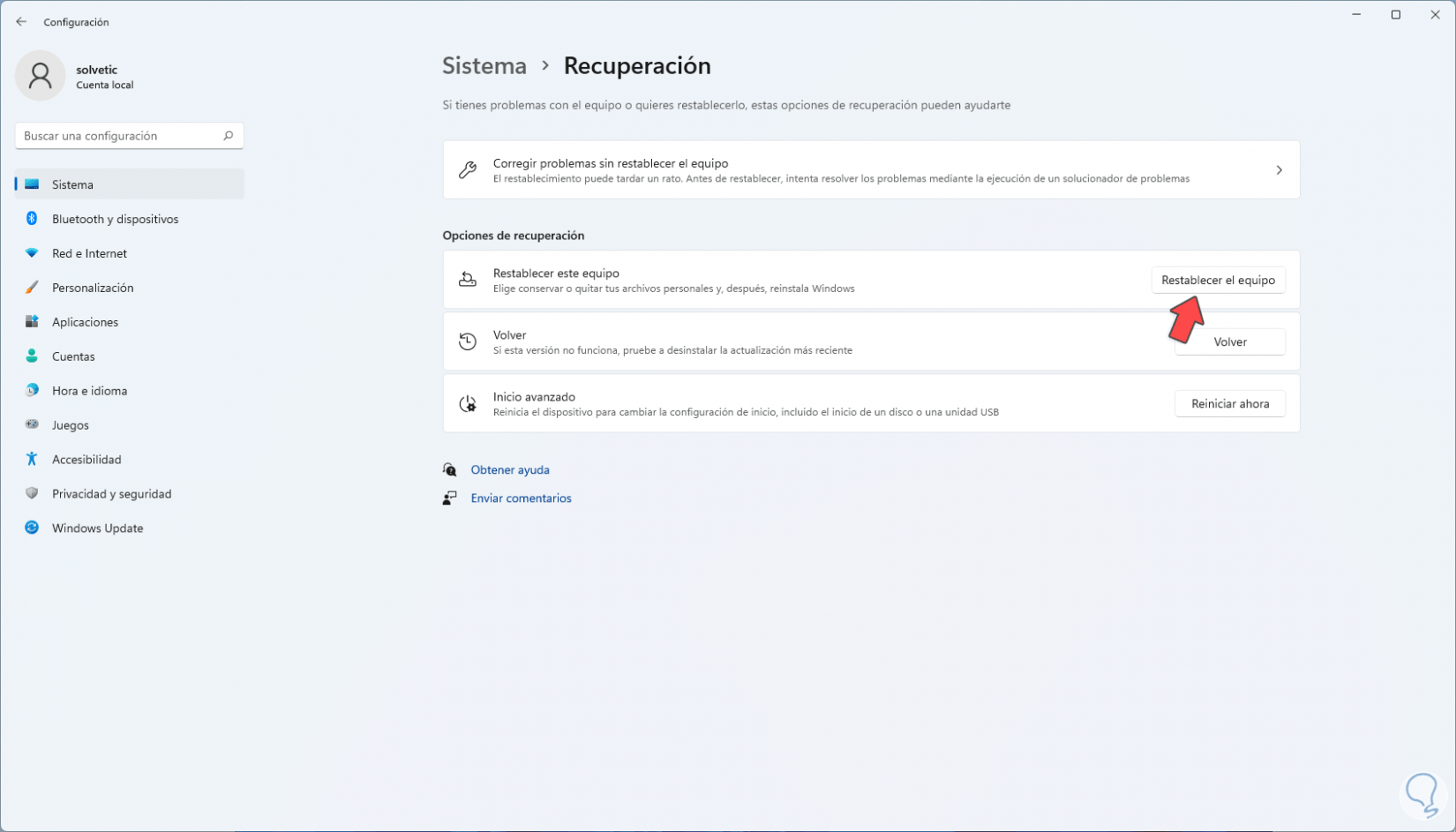Click the Accesibilidad figure icon
The width and height of the screenshot is (1456, 832).
[x=32, y=460]
